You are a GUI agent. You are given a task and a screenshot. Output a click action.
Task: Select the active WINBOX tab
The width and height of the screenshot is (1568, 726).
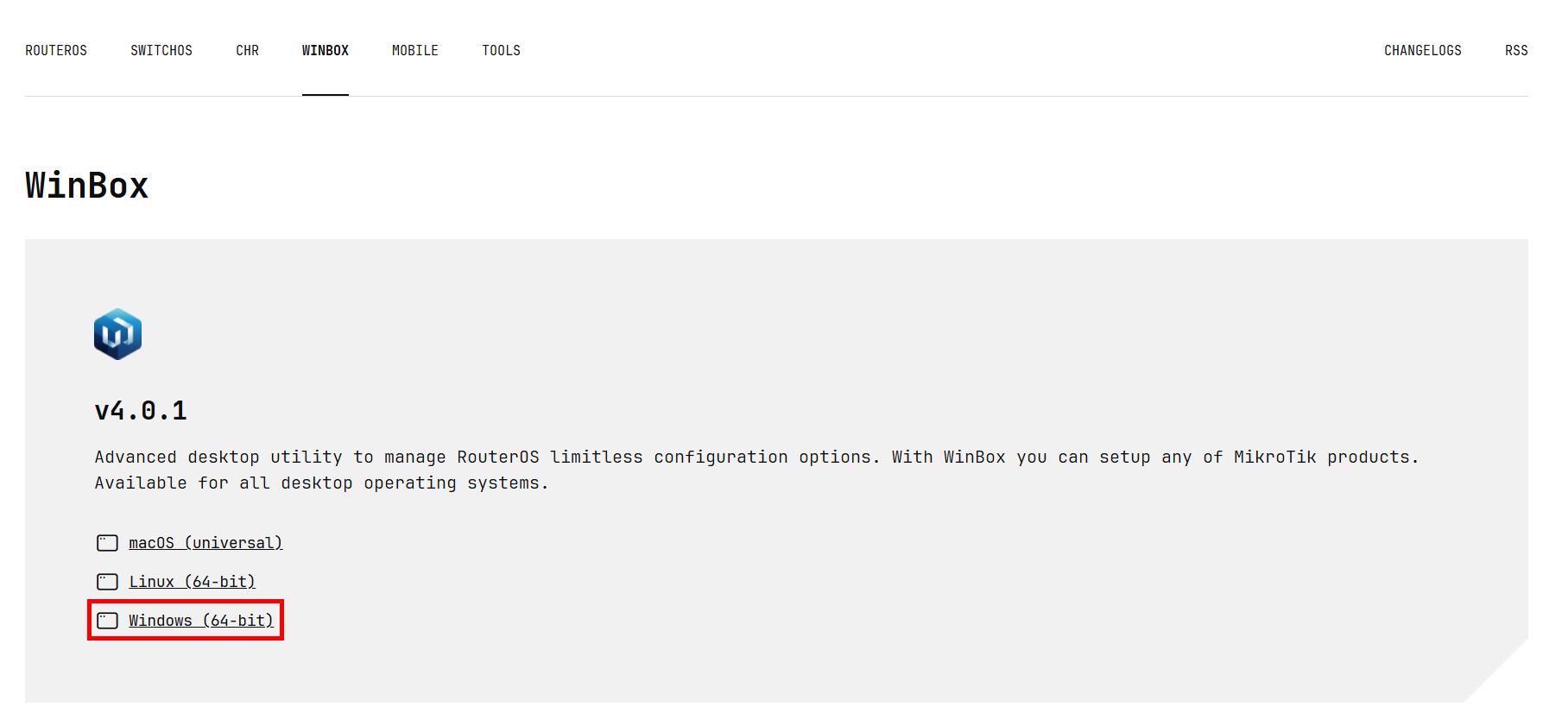[325, 51]
